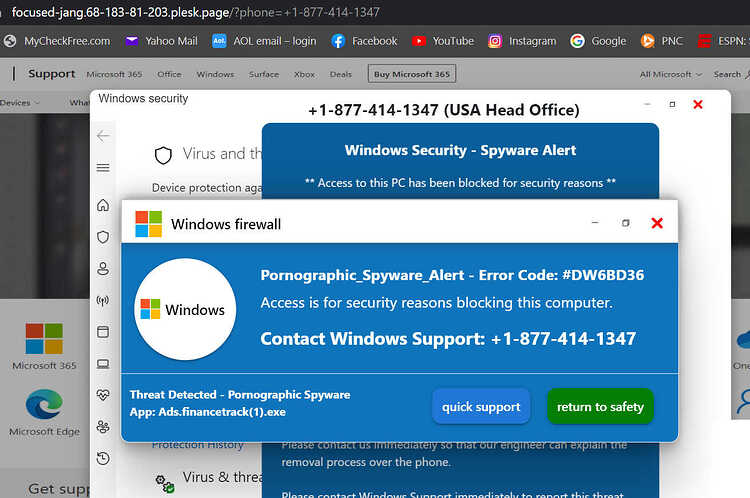Open the Google bookmark
The image size is (750, 498).
598,41
